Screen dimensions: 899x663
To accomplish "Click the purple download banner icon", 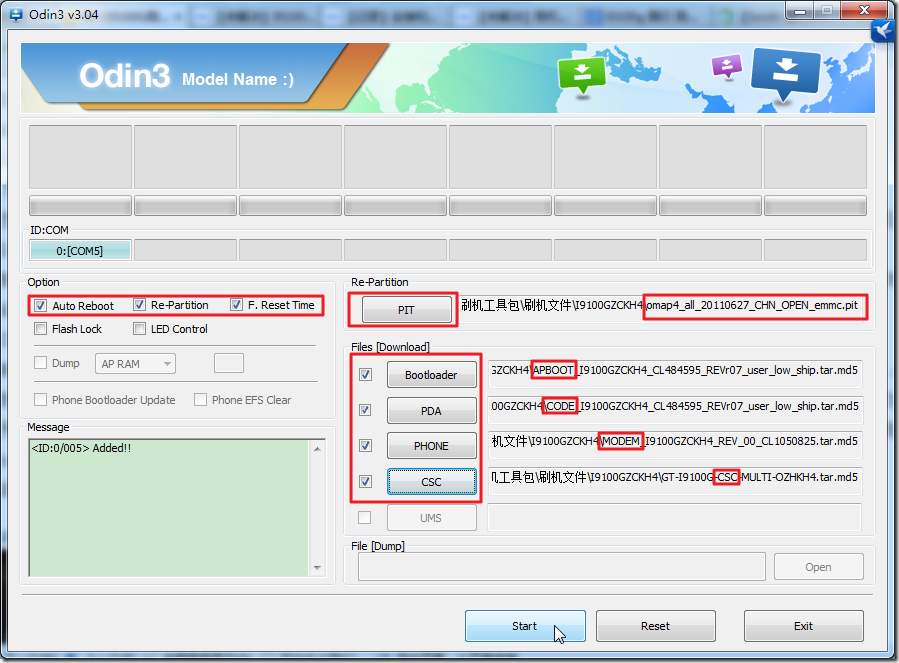I will coord(726,66).
